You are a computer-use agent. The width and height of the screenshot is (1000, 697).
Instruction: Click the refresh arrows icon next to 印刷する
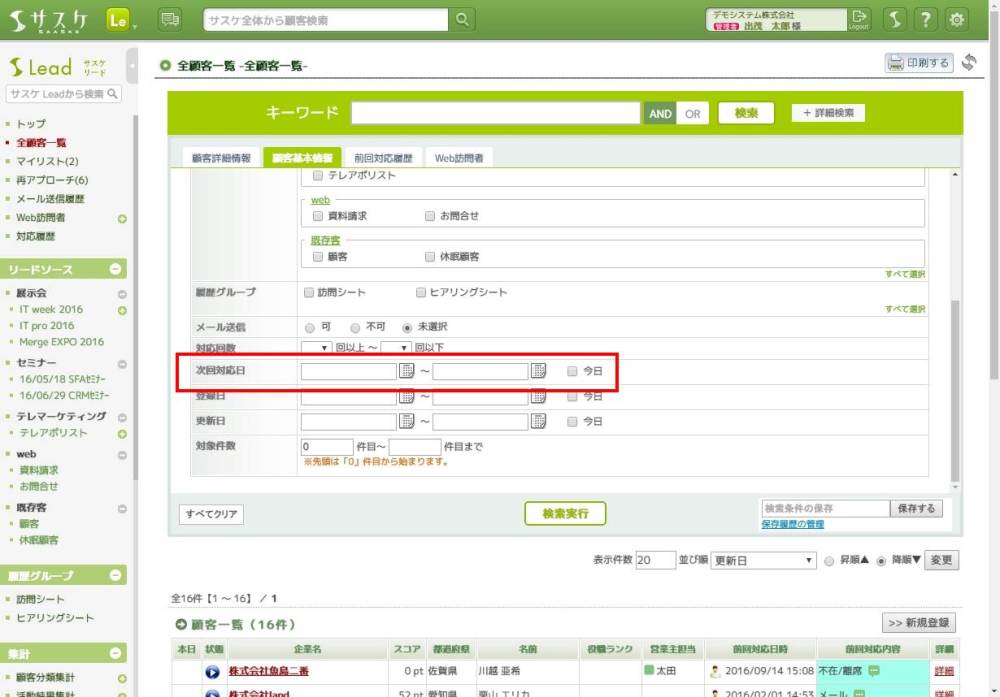[x=969, y=63]
